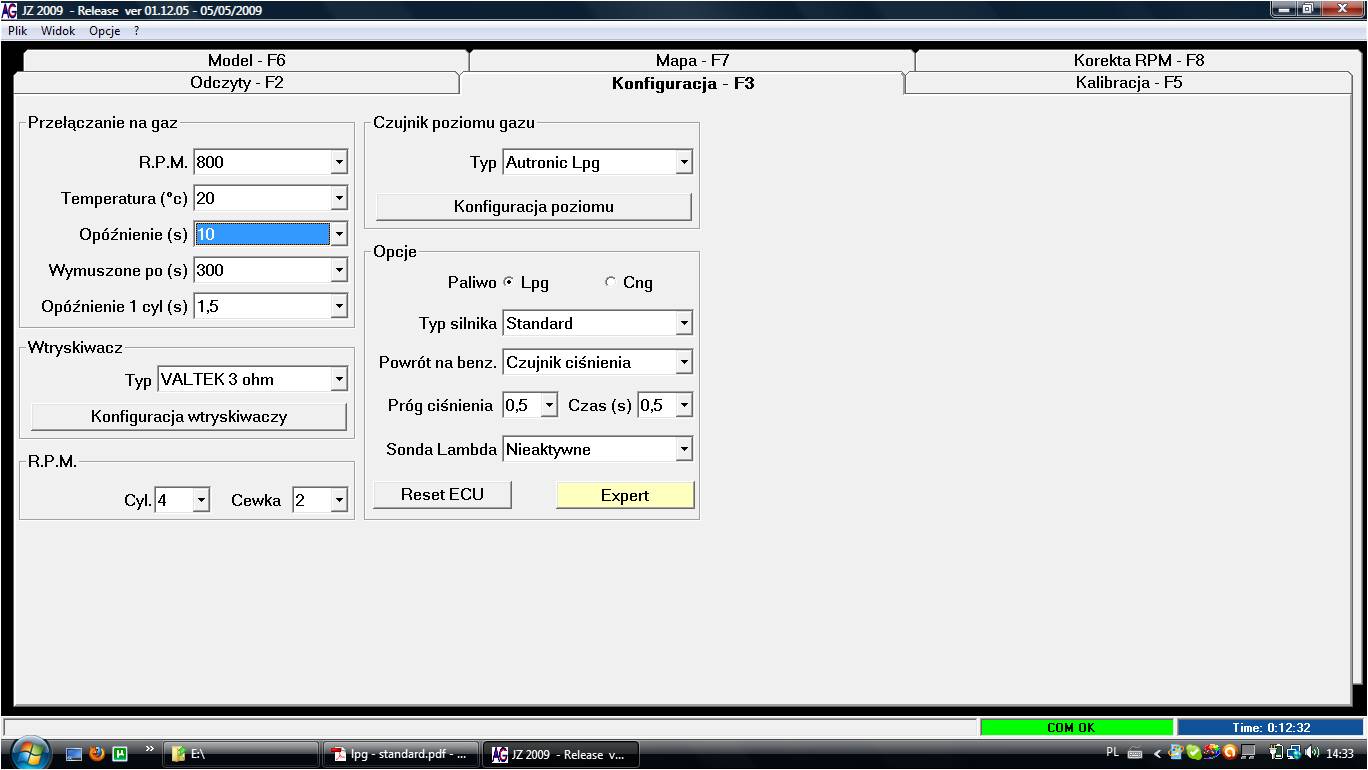Switch to the Odczyty - F2 tab
The image size is (1368, 770).
[236, 83]
